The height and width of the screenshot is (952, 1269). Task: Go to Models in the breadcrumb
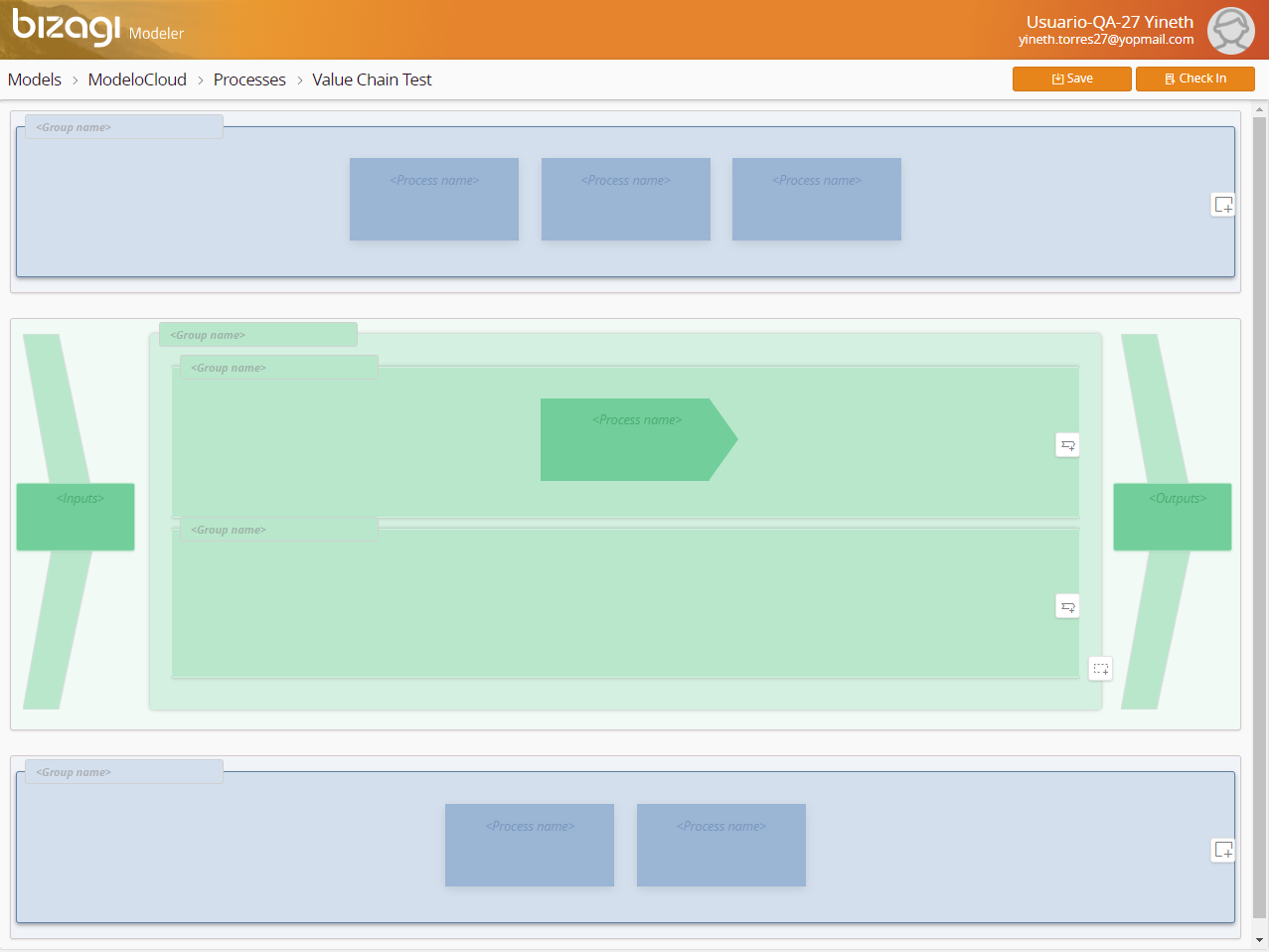[35, 79]
